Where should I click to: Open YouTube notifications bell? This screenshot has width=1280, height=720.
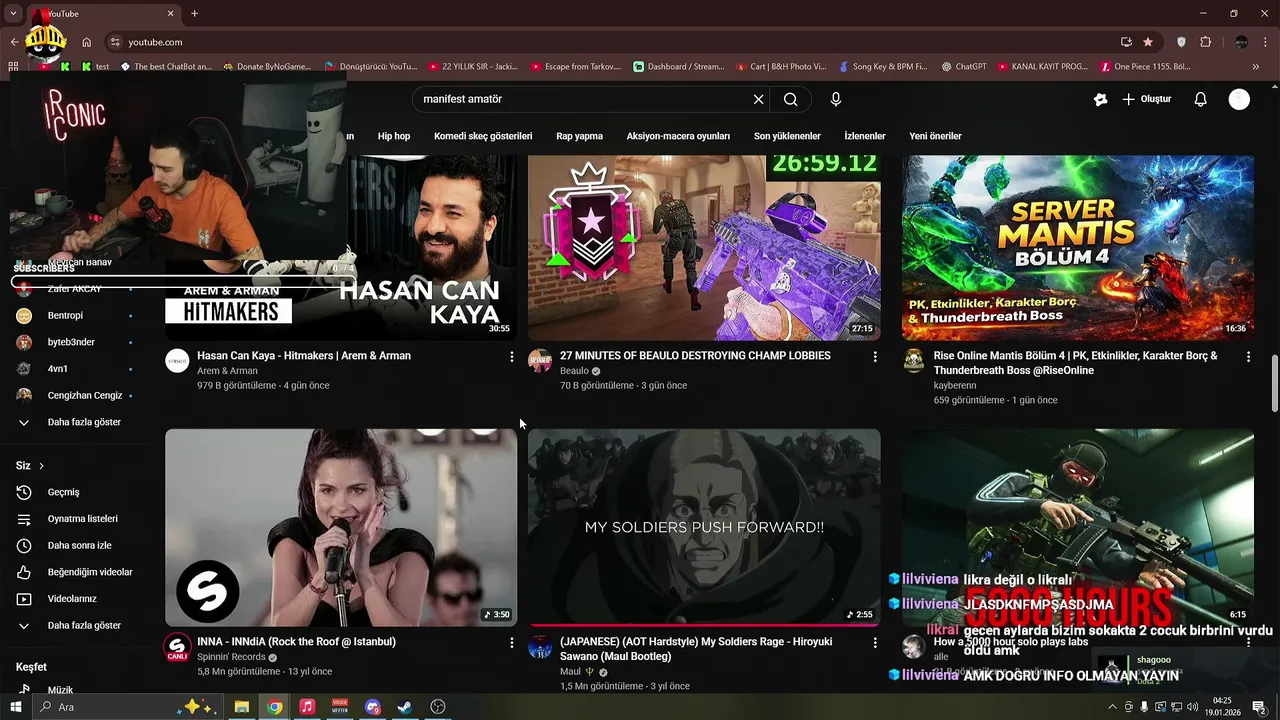(x=1201, y=99)
